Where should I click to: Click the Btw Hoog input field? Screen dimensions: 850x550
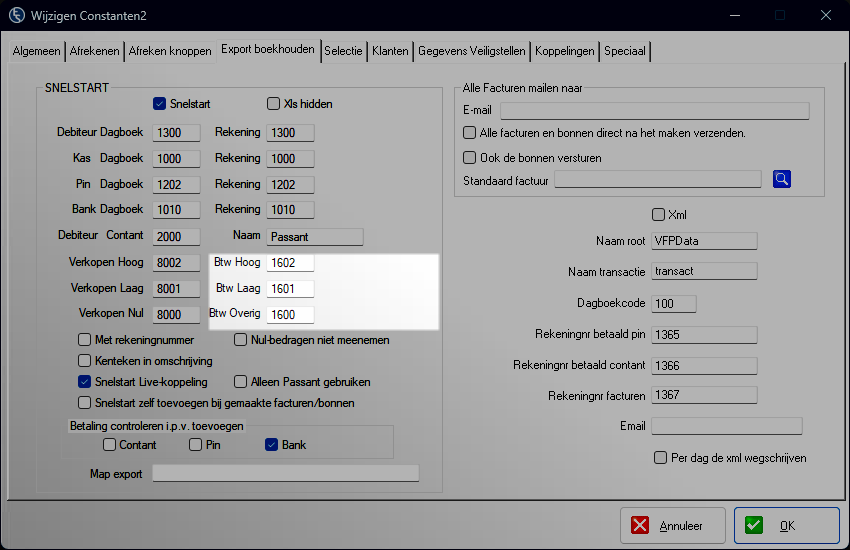coord(290,263)
